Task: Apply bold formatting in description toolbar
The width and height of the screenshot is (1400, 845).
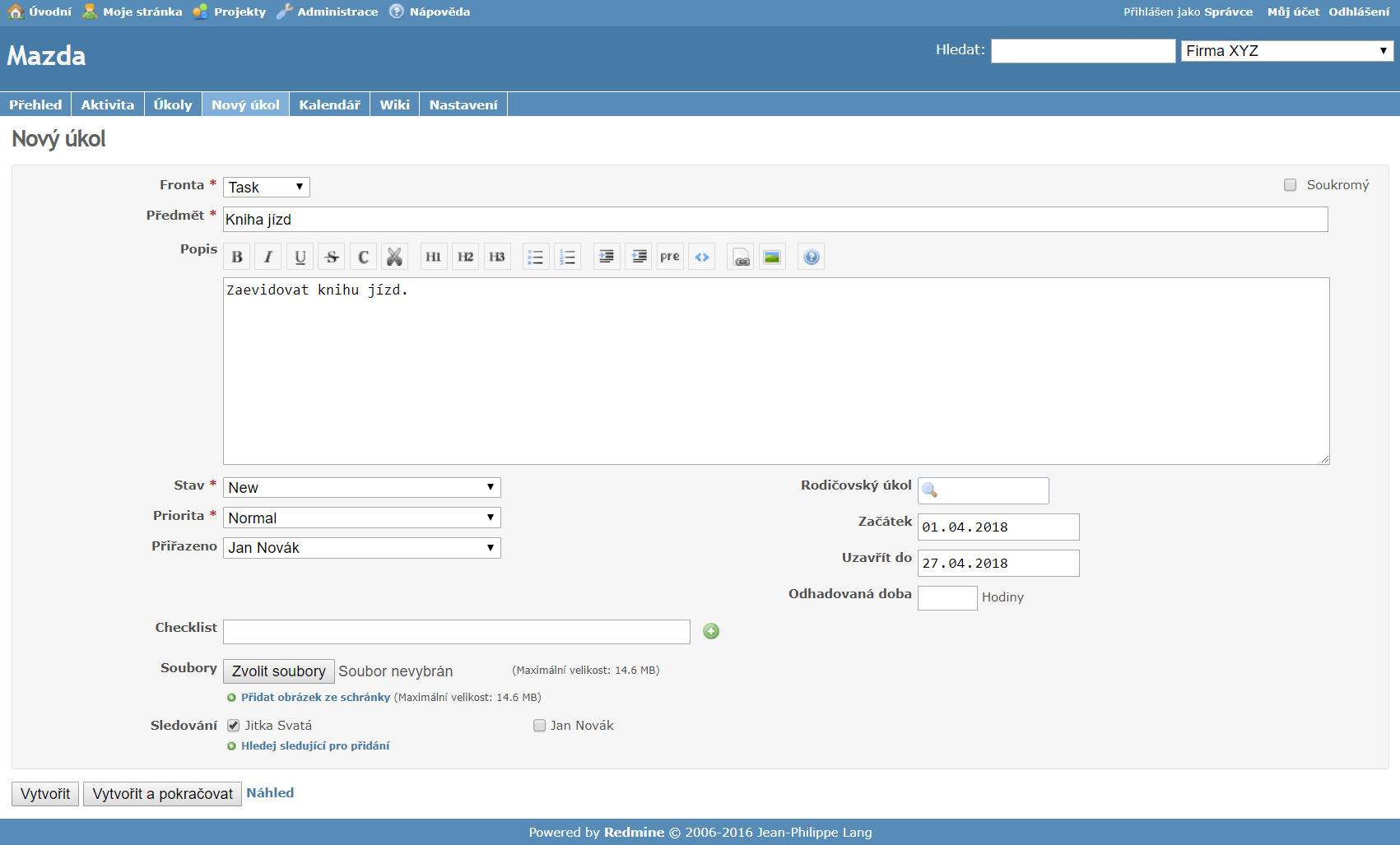Action: coord(237,257)
